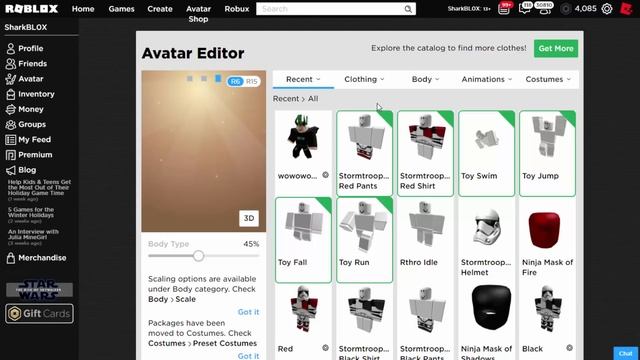Switch avatar preview to 3D
This screenshot has height=360, width=640.
point(249,218)
